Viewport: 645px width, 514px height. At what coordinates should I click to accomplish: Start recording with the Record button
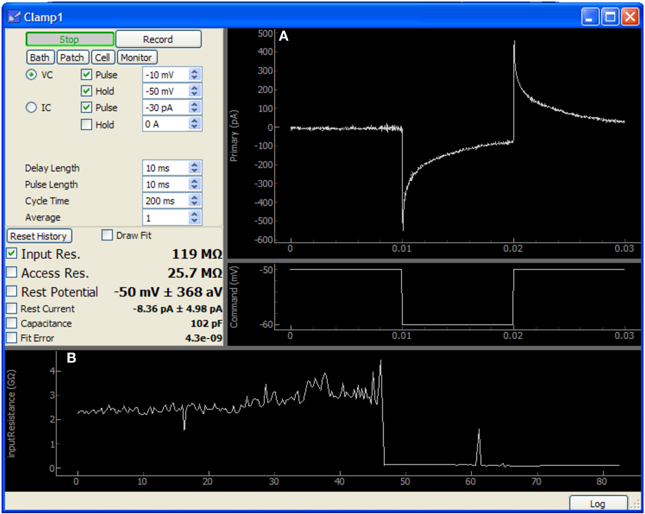[158, 39]
